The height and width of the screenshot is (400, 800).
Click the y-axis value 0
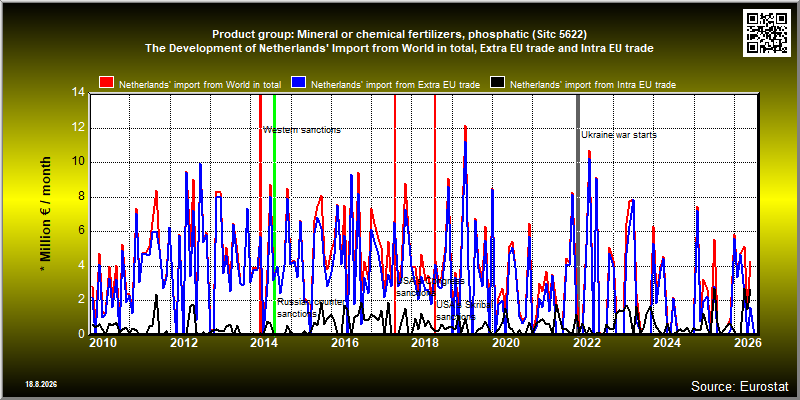pyautogui.click(x=81, y=334)
